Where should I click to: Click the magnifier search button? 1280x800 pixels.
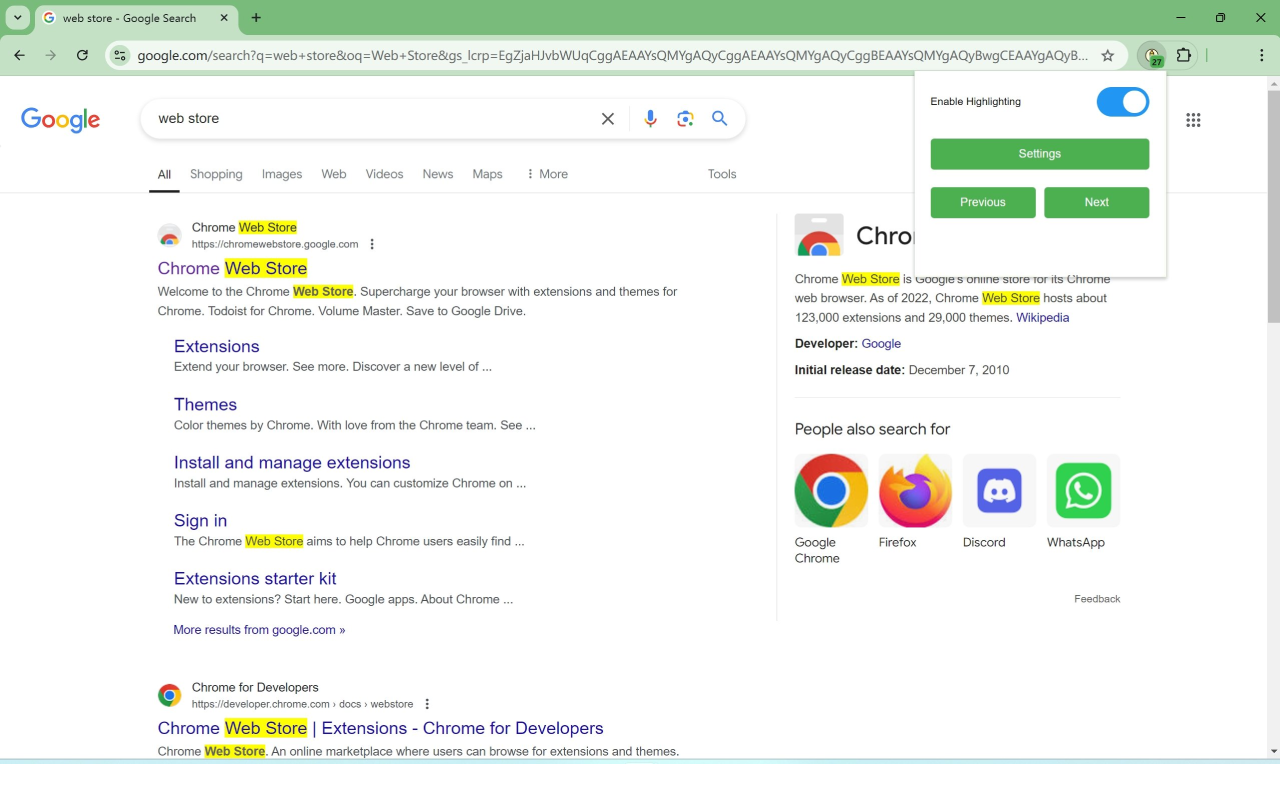(719, 119)
